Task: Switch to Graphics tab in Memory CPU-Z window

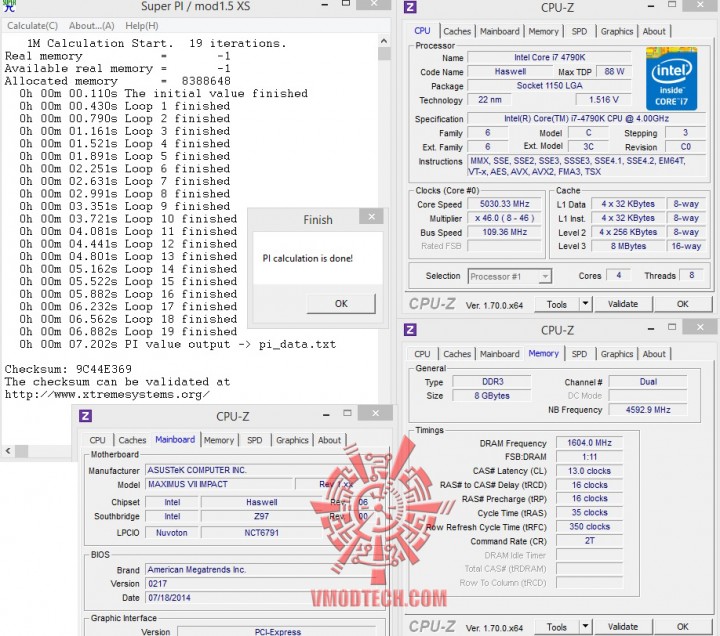Action: click(617, 354)
